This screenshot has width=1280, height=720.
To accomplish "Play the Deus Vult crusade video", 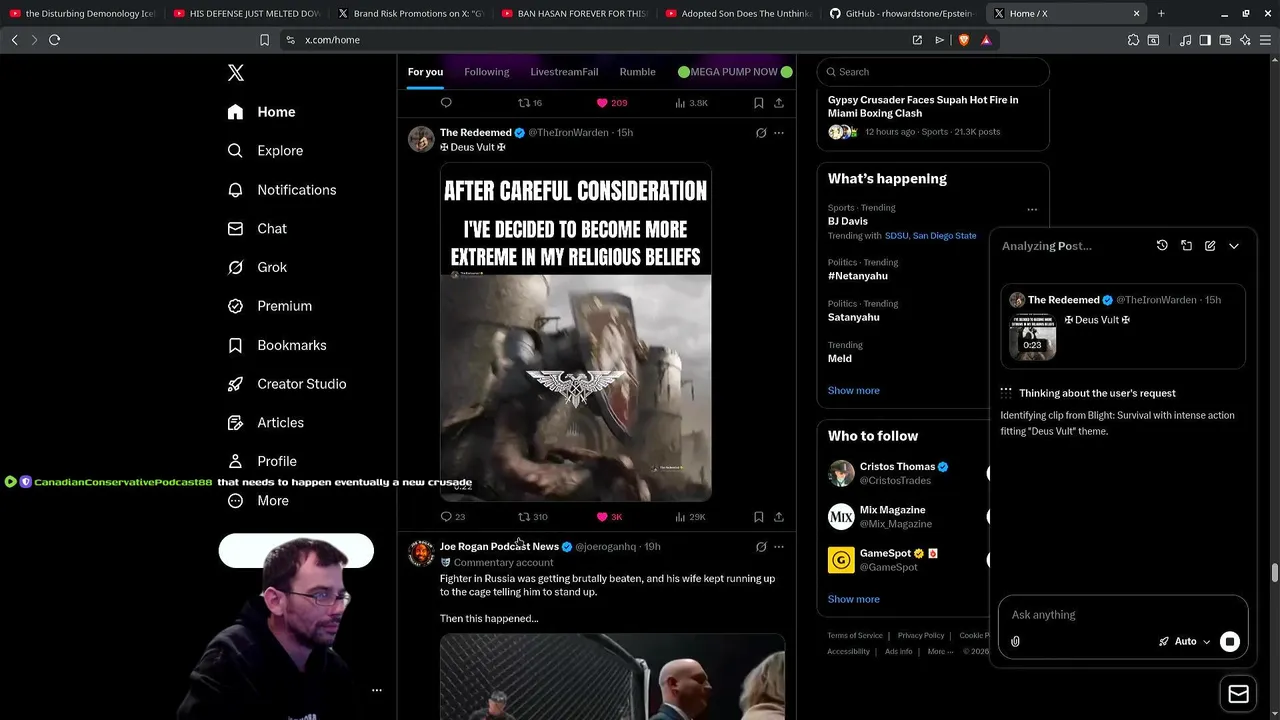I will (576, 332).
